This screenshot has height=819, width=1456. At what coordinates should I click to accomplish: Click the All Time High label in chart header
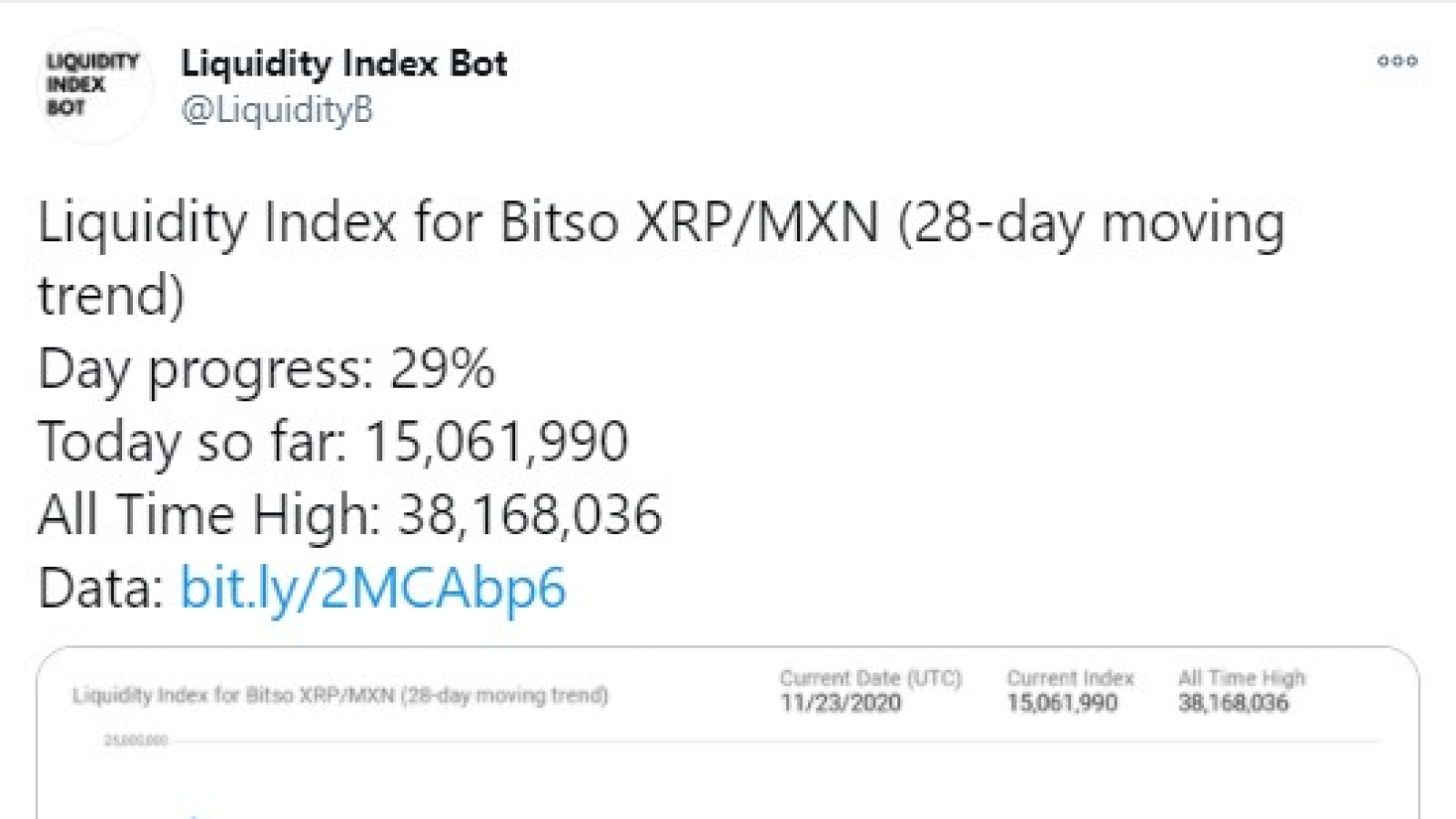click(x=1241, y=678)
